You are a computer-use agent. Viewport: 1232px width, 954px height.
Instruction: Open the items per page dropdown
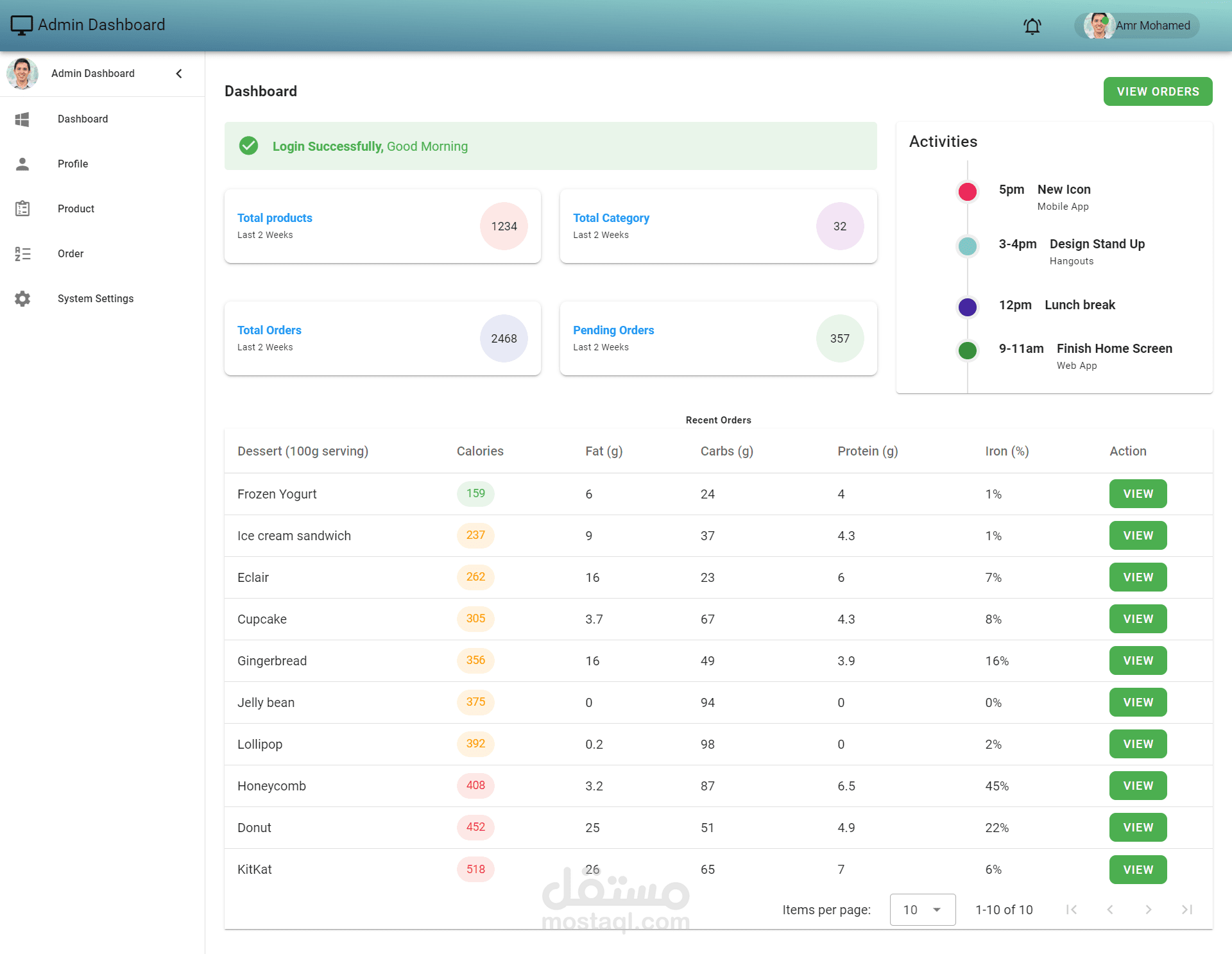(x=922, y=910)
